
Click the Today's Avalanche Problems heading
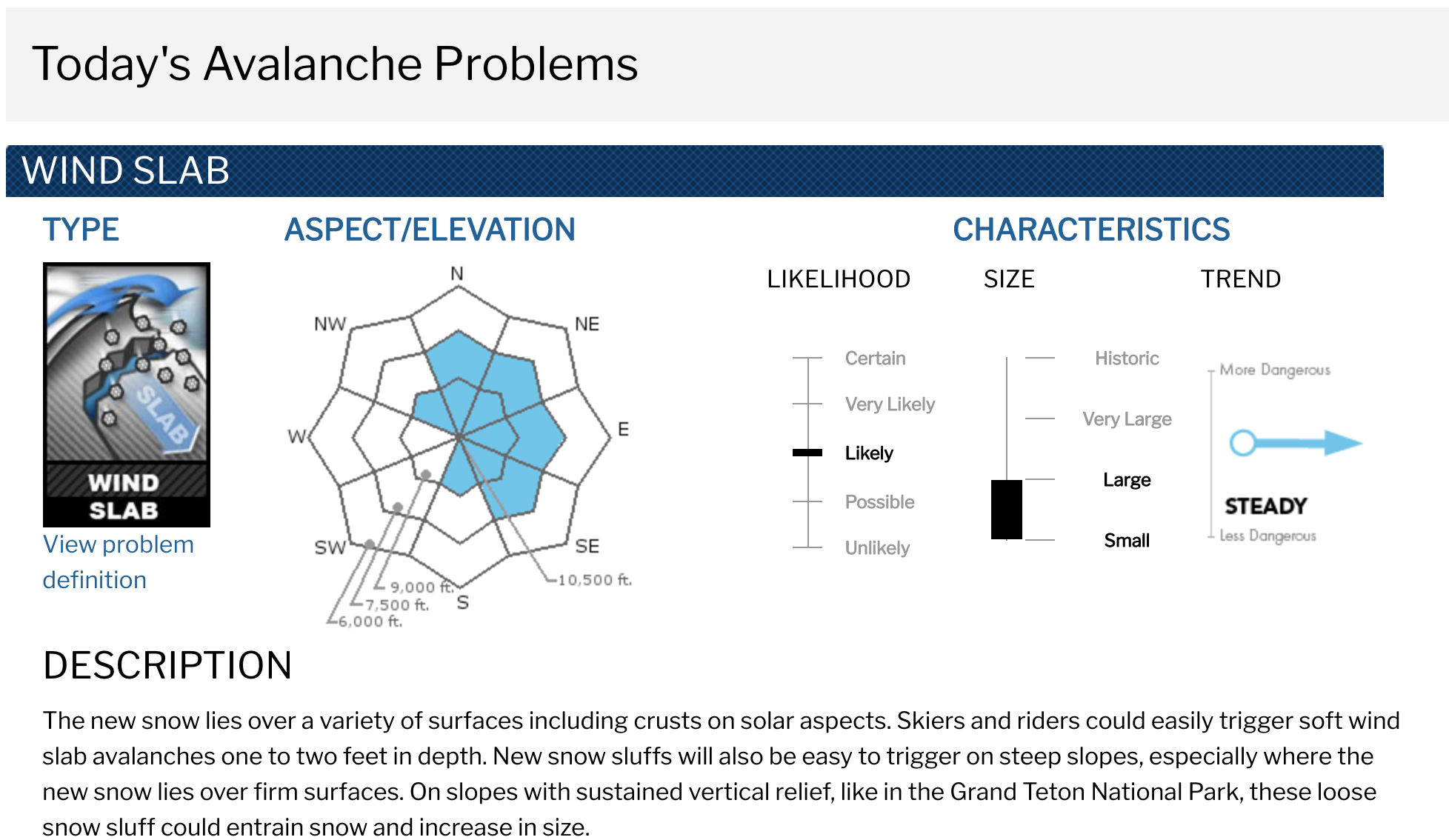click(335, 64)
